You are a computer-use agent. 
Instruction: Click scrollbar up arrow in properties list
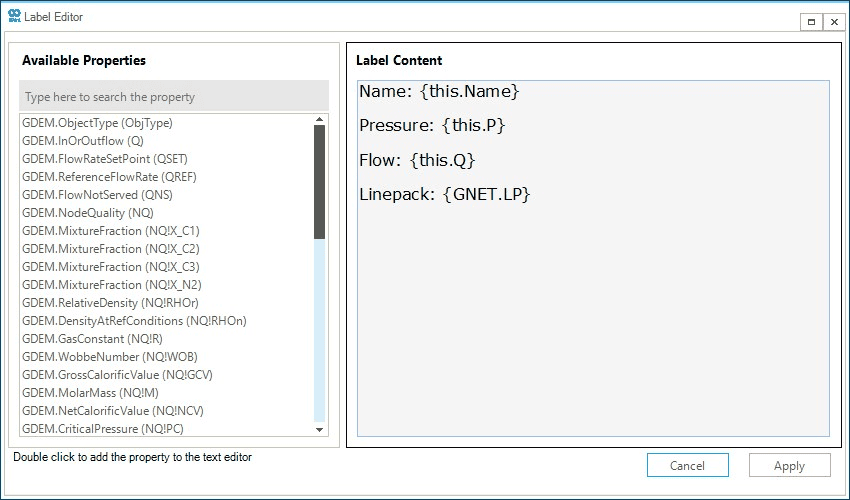320,119
